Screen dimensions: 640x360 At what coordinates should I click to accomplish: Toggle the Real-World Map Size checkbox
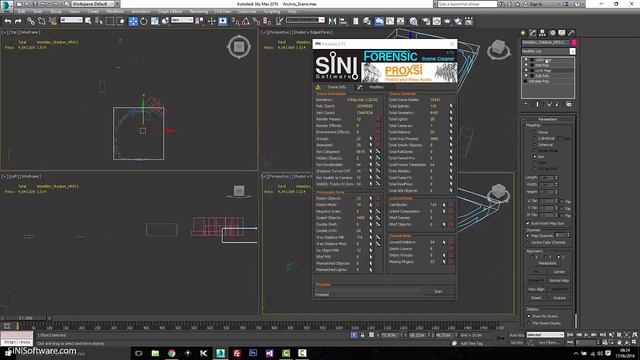click(x=528, y=223)
